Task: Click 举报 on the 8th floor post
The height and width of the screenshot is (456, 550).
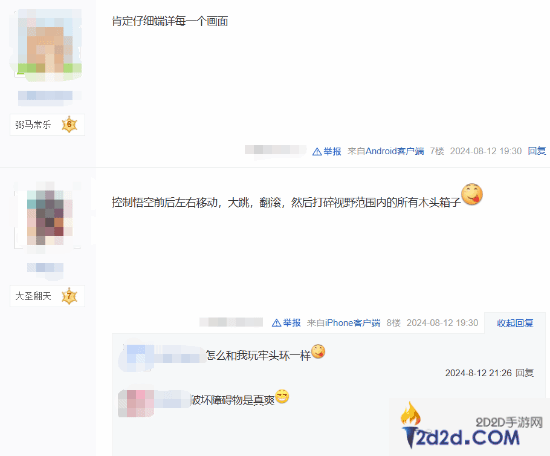Action: click(292, 323)
